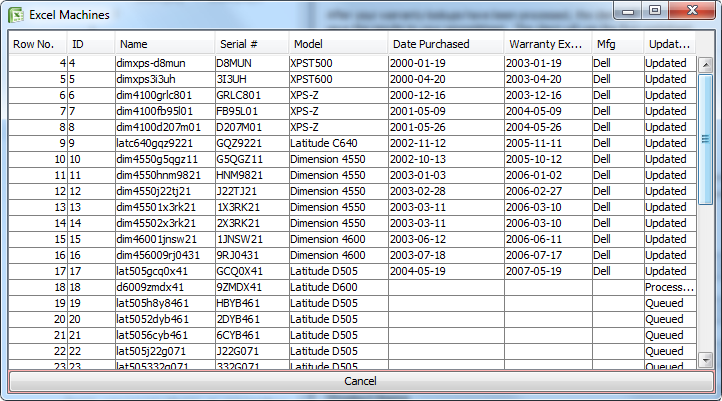Click the Latitude C640 model cell

click(x=338, y=143)
